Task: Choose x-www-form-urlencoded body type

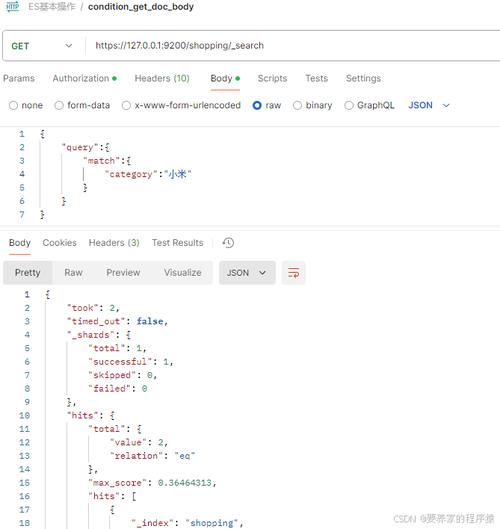Action: tap(126, 105)
